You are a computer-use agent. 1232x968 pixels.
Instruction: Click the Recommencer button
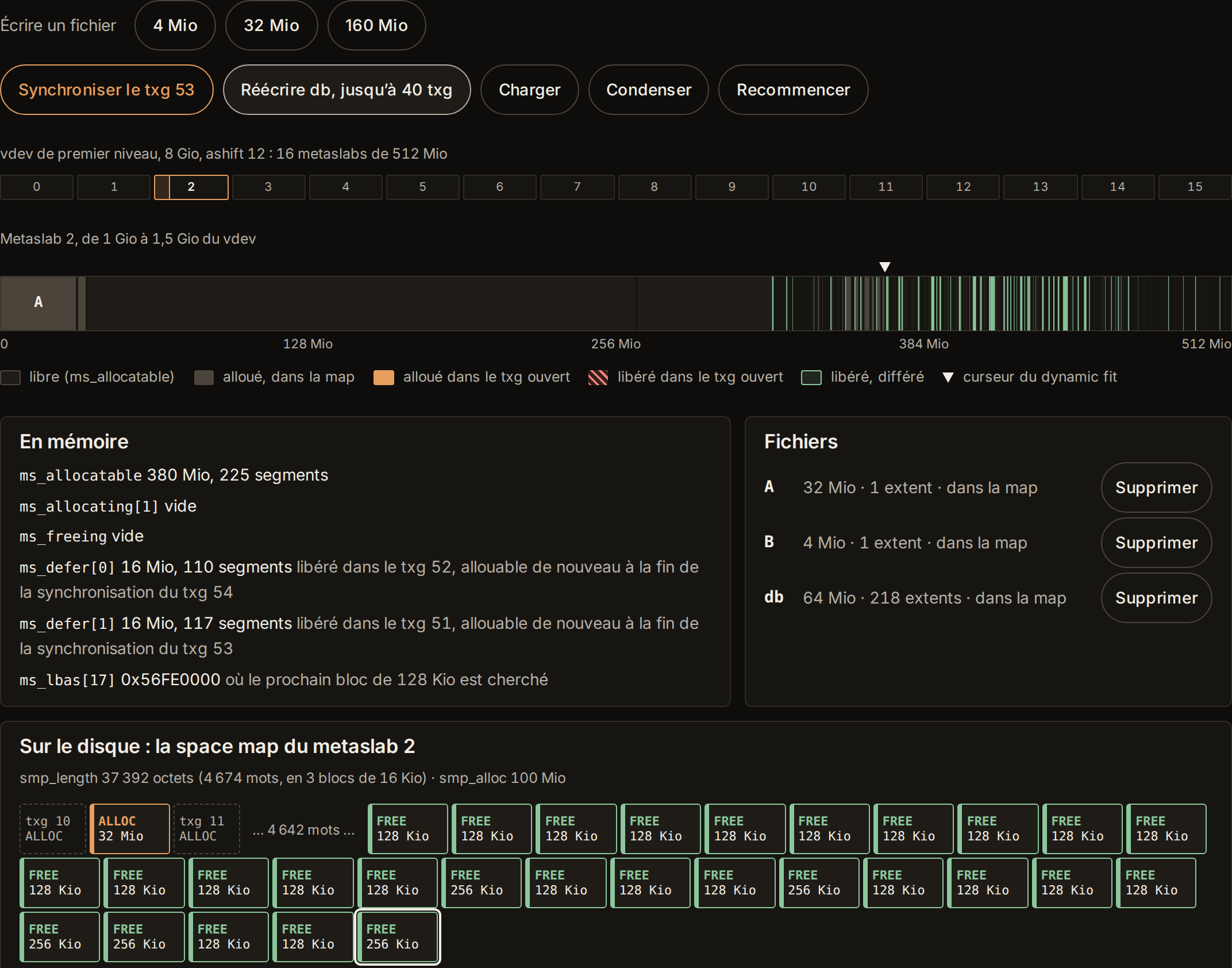[793, 90]
